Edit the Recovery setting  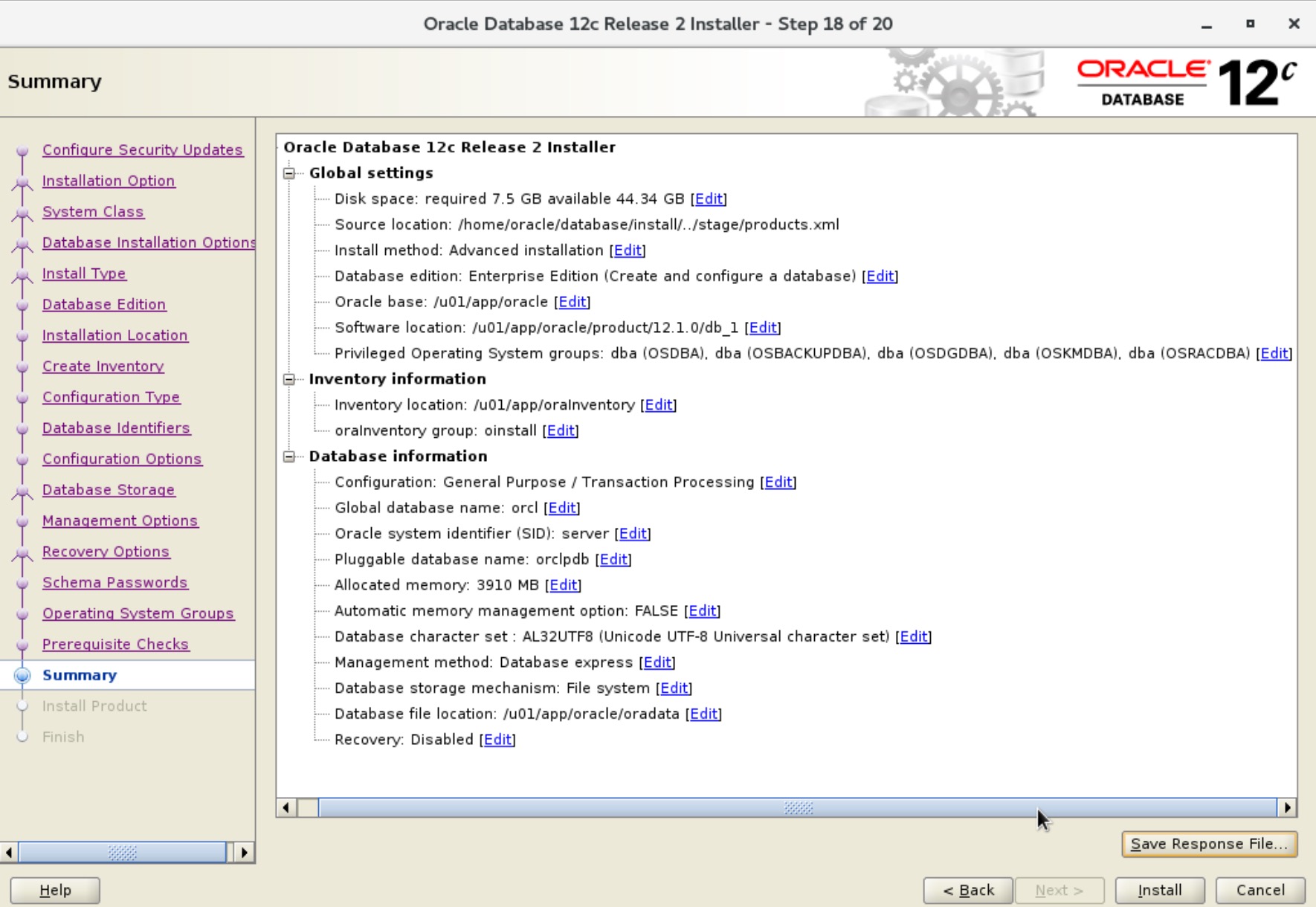(x=497, y=740)
